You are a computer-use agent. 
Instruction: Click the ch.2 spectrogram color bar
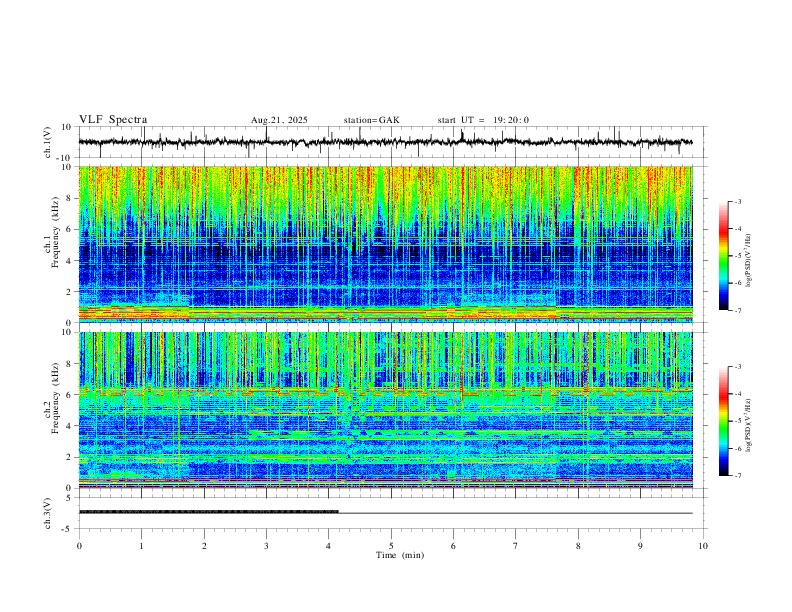[724, 421]
